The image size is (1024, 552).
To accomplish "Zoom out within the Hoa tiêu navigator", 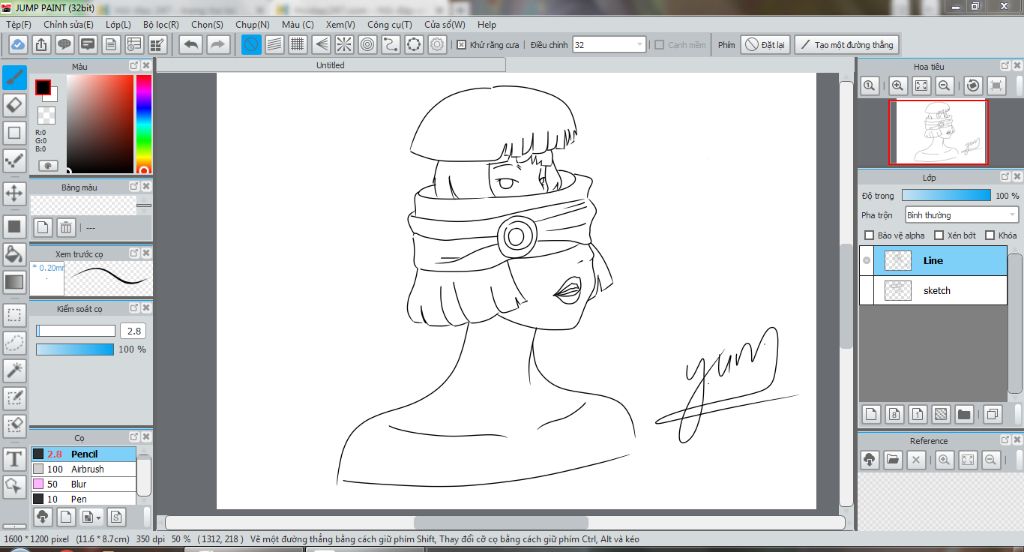I will pos(944,86).
